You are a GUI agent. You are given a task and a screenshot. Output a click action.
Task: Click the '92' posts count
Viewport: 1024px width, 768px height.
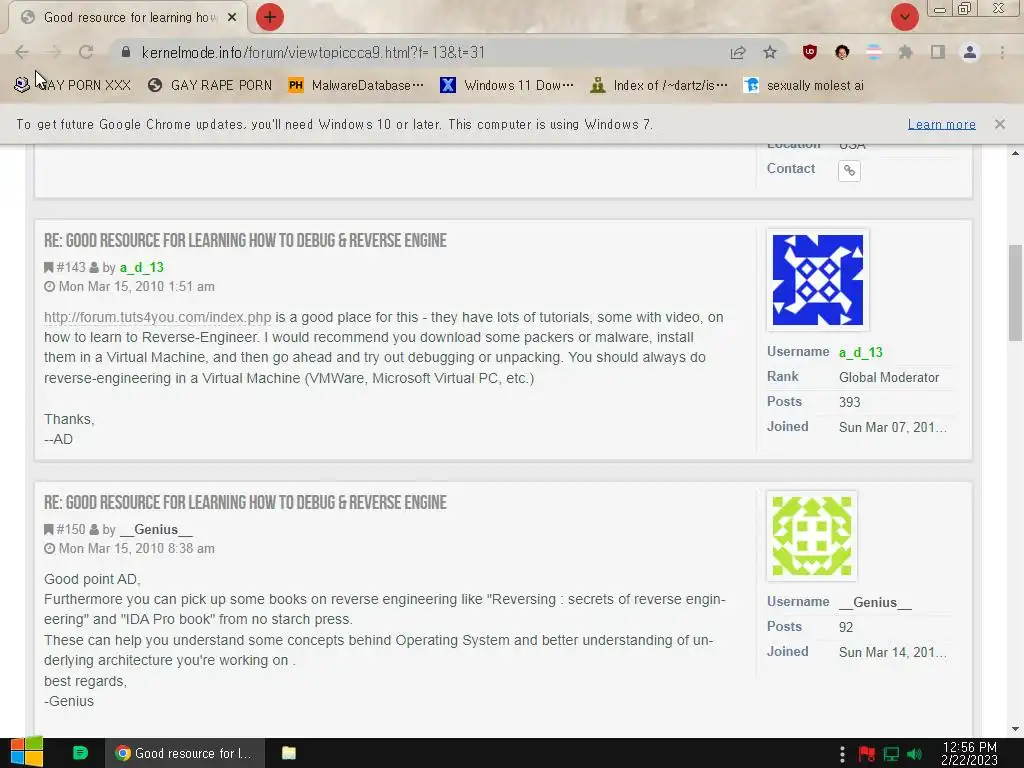[846, 628]
